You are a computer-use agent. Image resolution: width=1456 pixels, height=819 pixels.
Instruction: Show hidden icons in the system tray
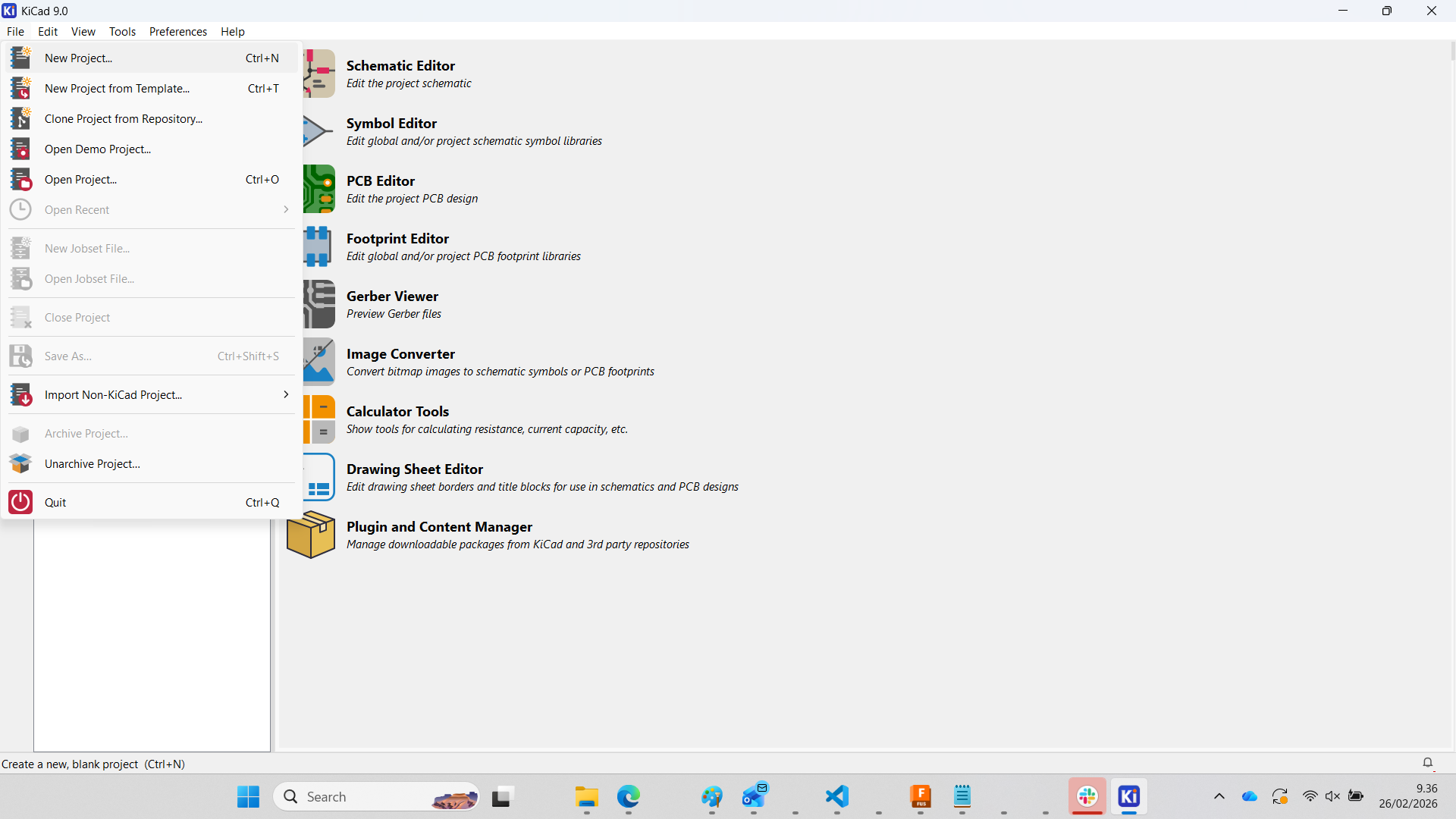pyautogui.click(x=1219, y=796)
